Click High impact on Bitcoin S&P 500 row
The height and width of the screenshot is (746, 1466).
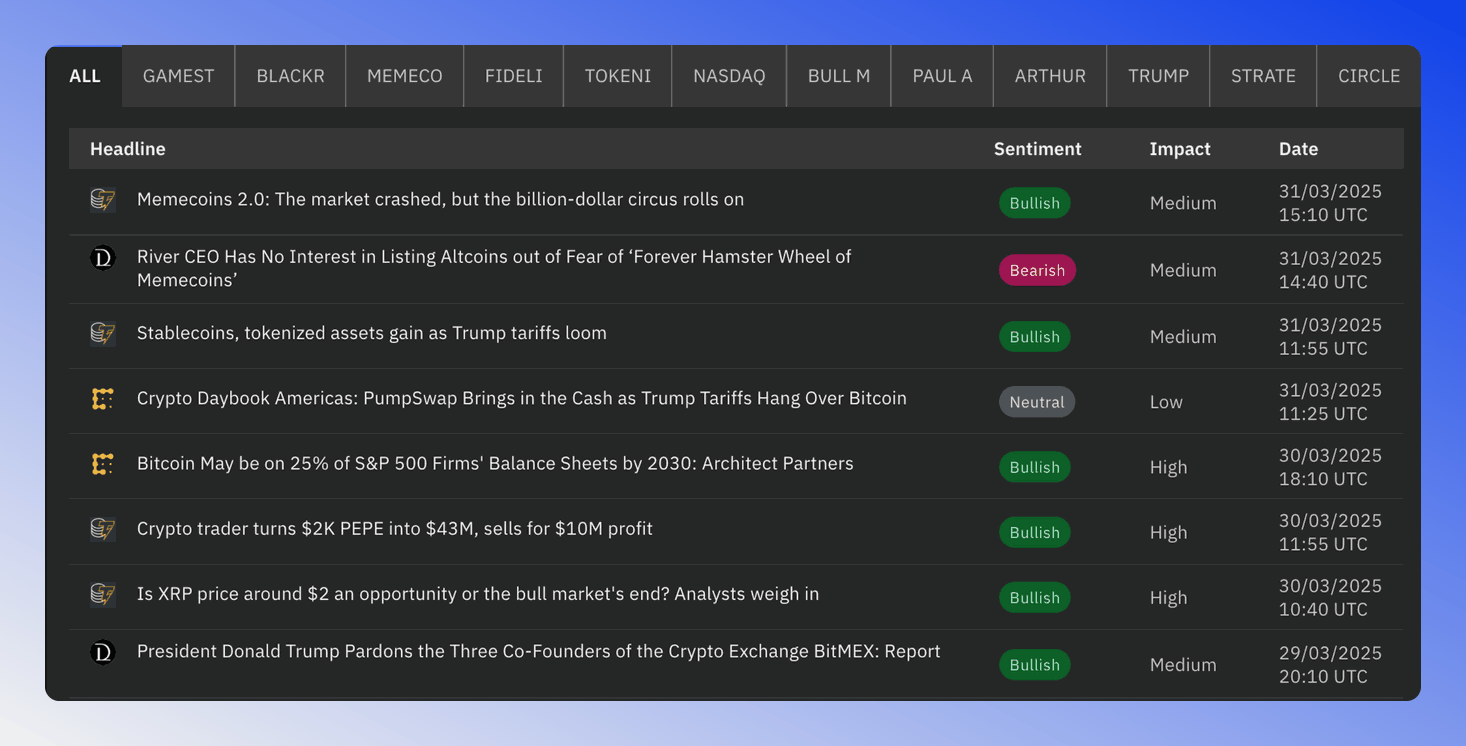(x=1168, y=467)
